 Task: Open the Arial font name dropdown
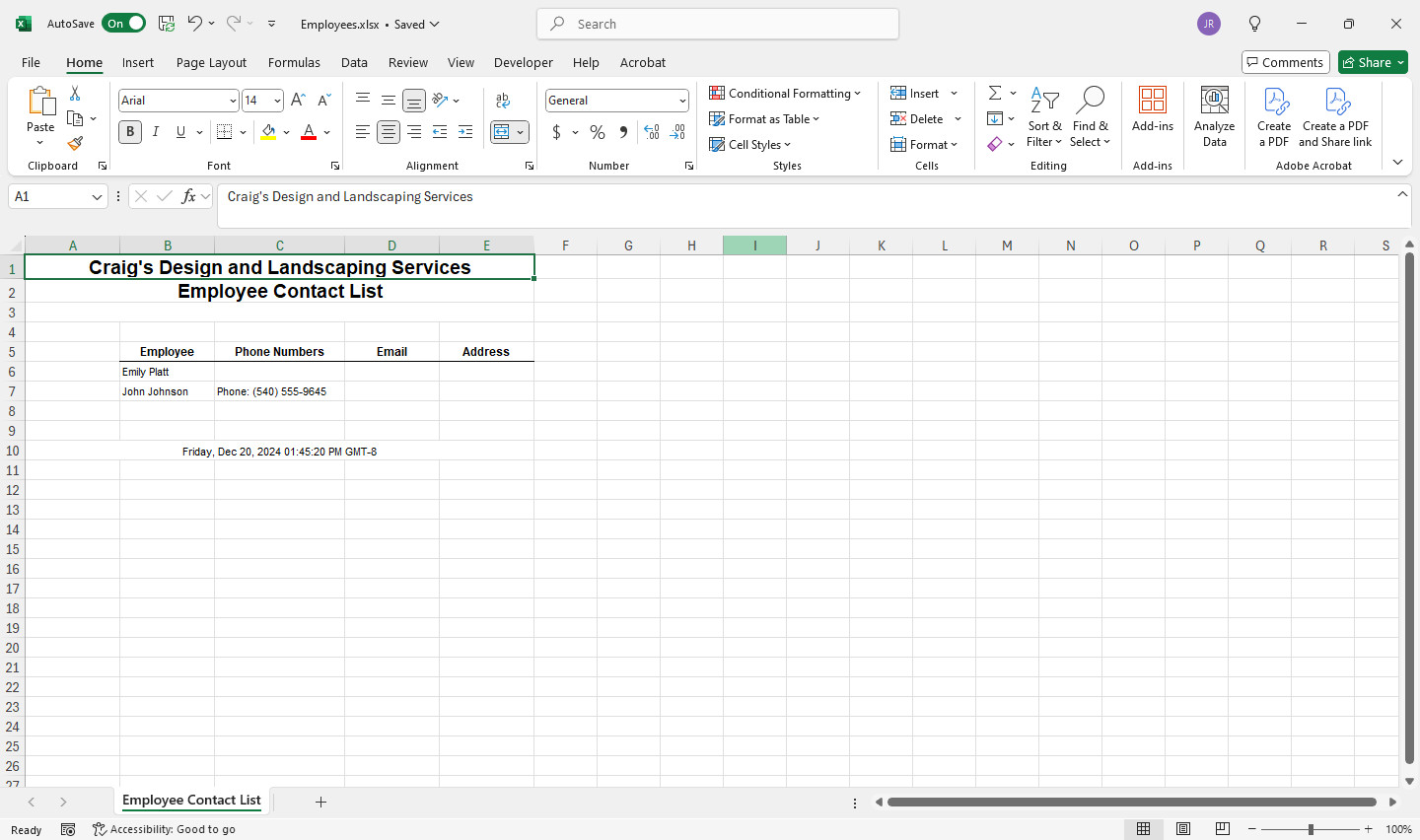[233, 101]
